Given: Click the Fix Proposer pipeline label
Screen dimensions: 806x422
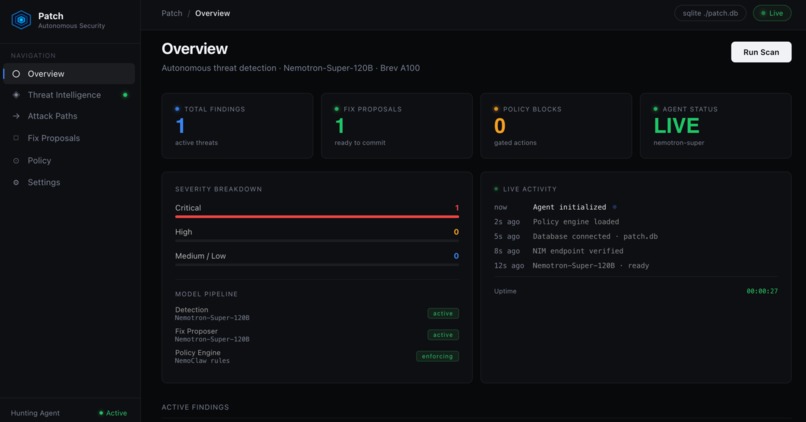Looking at the screenshot, I should tap(196, 332).
